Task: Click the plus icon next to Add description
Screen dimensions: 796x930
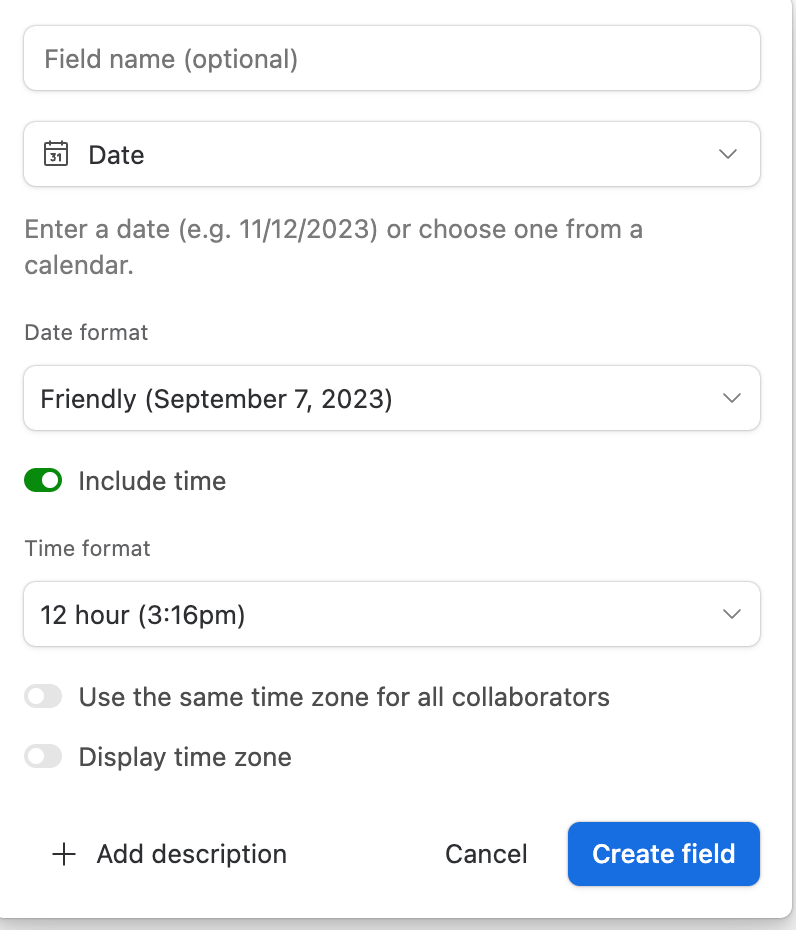Action: click(x=64, y=855)
